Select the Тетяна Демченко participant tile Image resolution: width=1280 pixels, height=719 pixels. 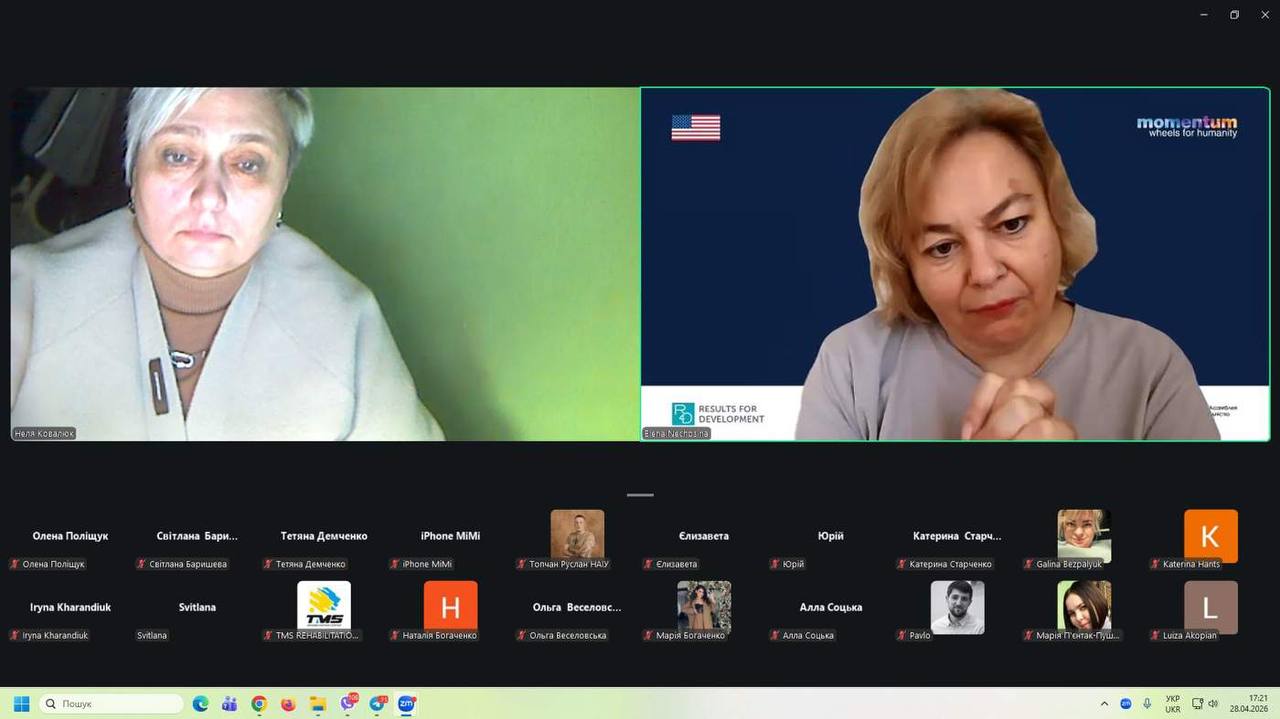(324, 540)
